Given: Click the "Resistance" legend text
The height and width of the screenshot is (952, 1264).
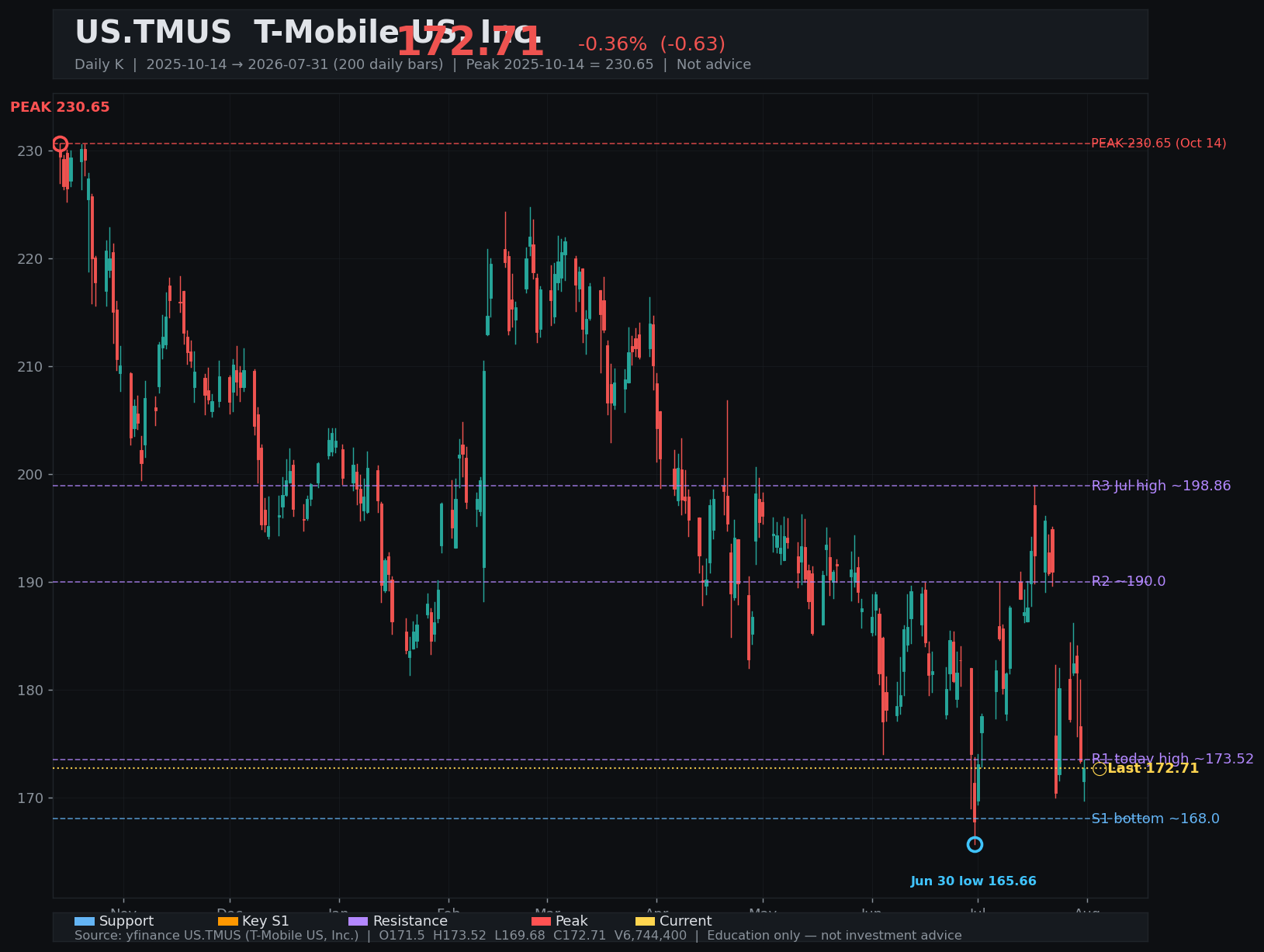Looking at the screenshot, I should [410, 921].
